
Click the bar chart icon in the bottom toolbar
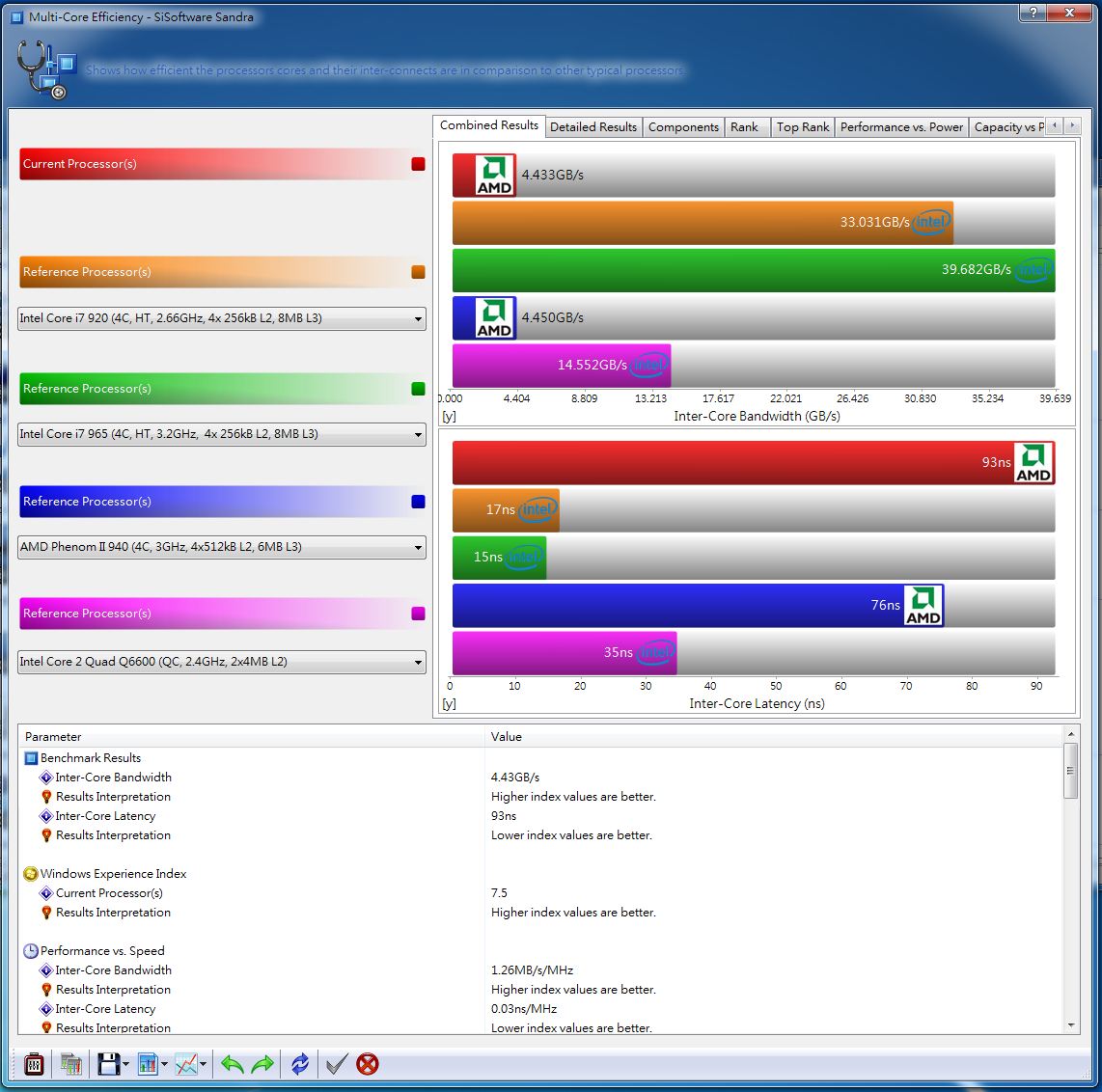(148, 1064)
